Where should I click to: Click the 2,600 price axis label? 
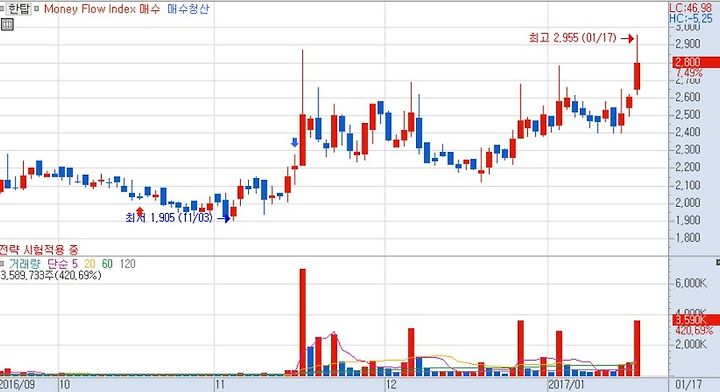[x=687, y=97]
